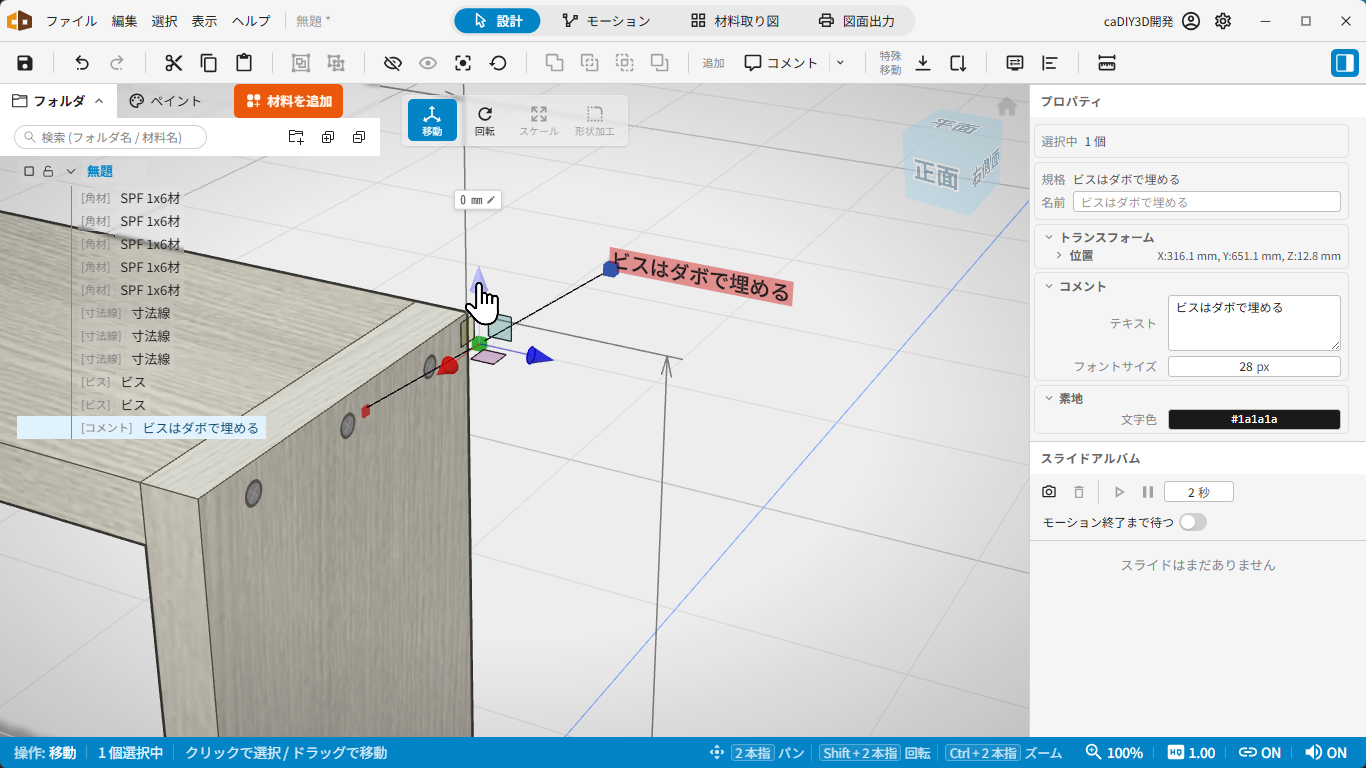Click the folder search input field
Screen dimensions: 1366x768
click(111, 137)
